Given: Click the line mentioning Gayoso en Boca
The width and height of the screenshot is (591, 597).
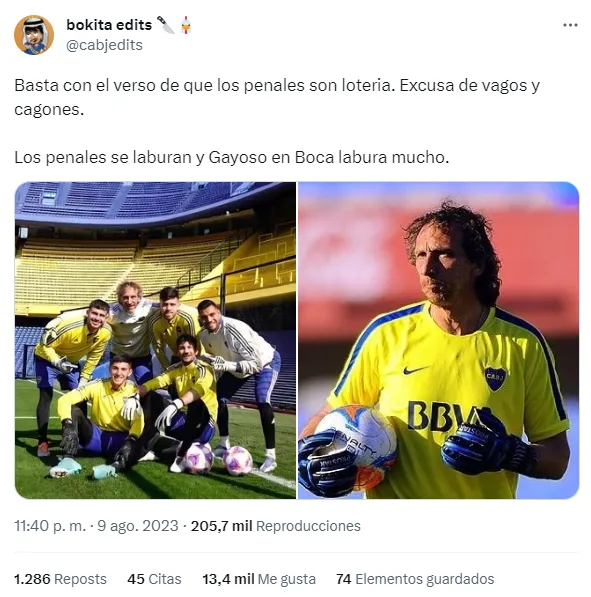Looking at the screenshot, I should click(232, 157).
